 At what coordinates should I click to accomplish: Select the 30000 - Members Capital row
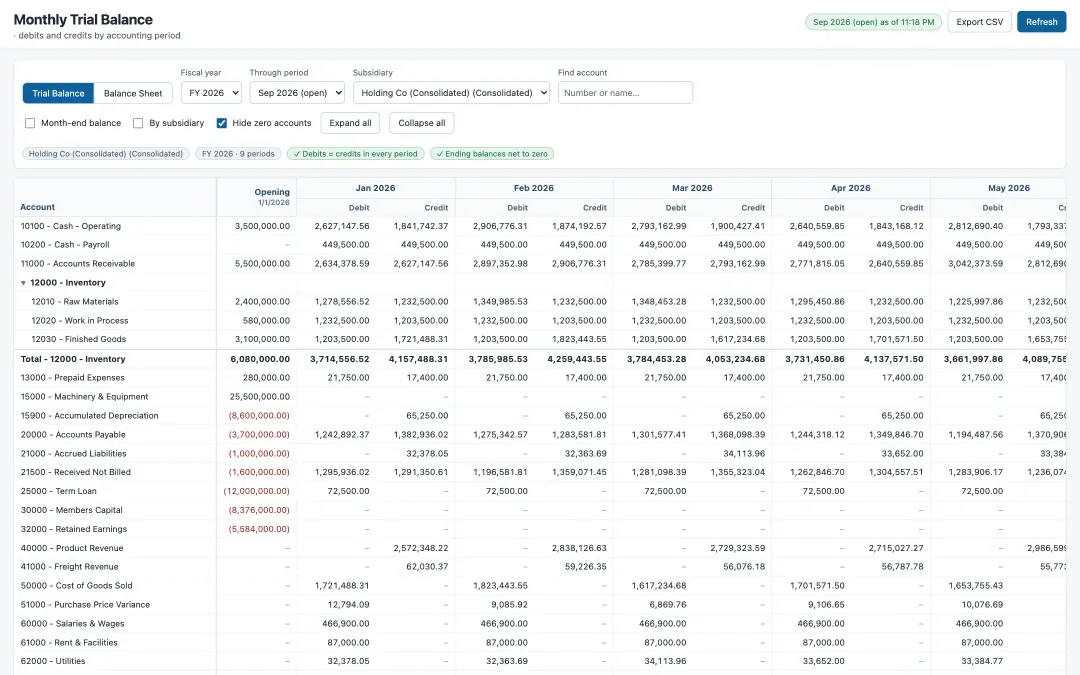point(540,510)
